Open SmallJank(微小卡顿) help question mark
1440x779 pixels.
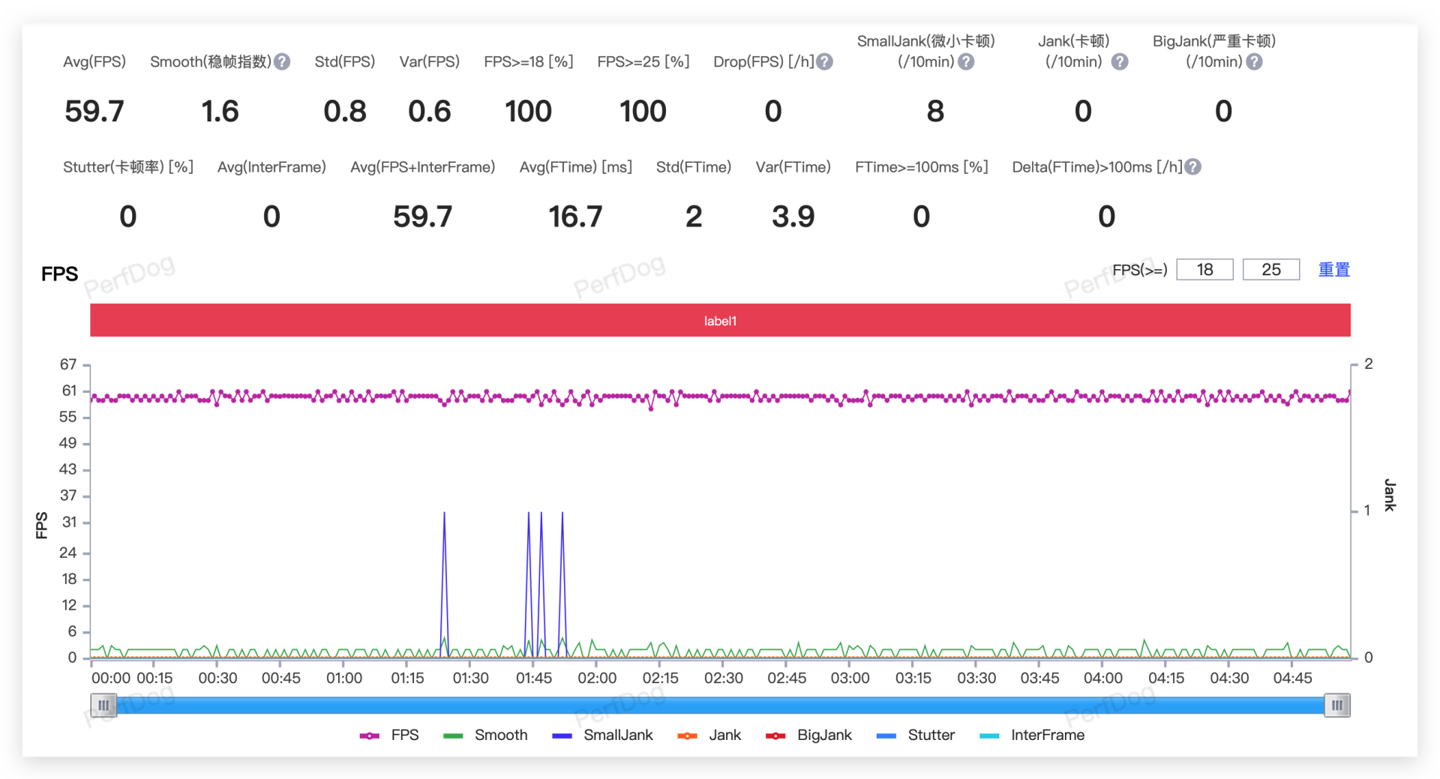point(966,62)
